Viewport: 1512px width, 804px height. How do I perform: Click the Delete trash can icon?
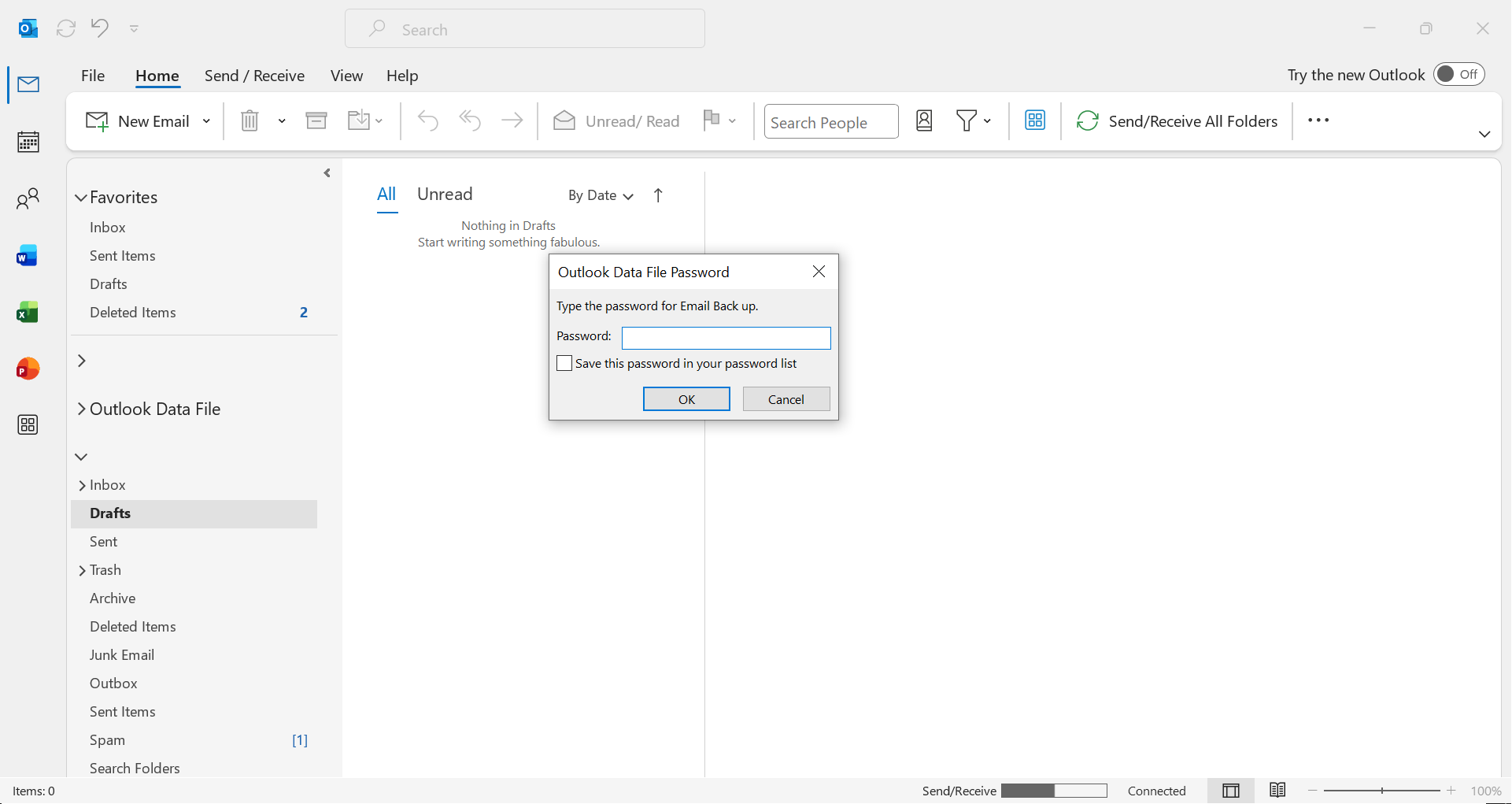(250, 120)
